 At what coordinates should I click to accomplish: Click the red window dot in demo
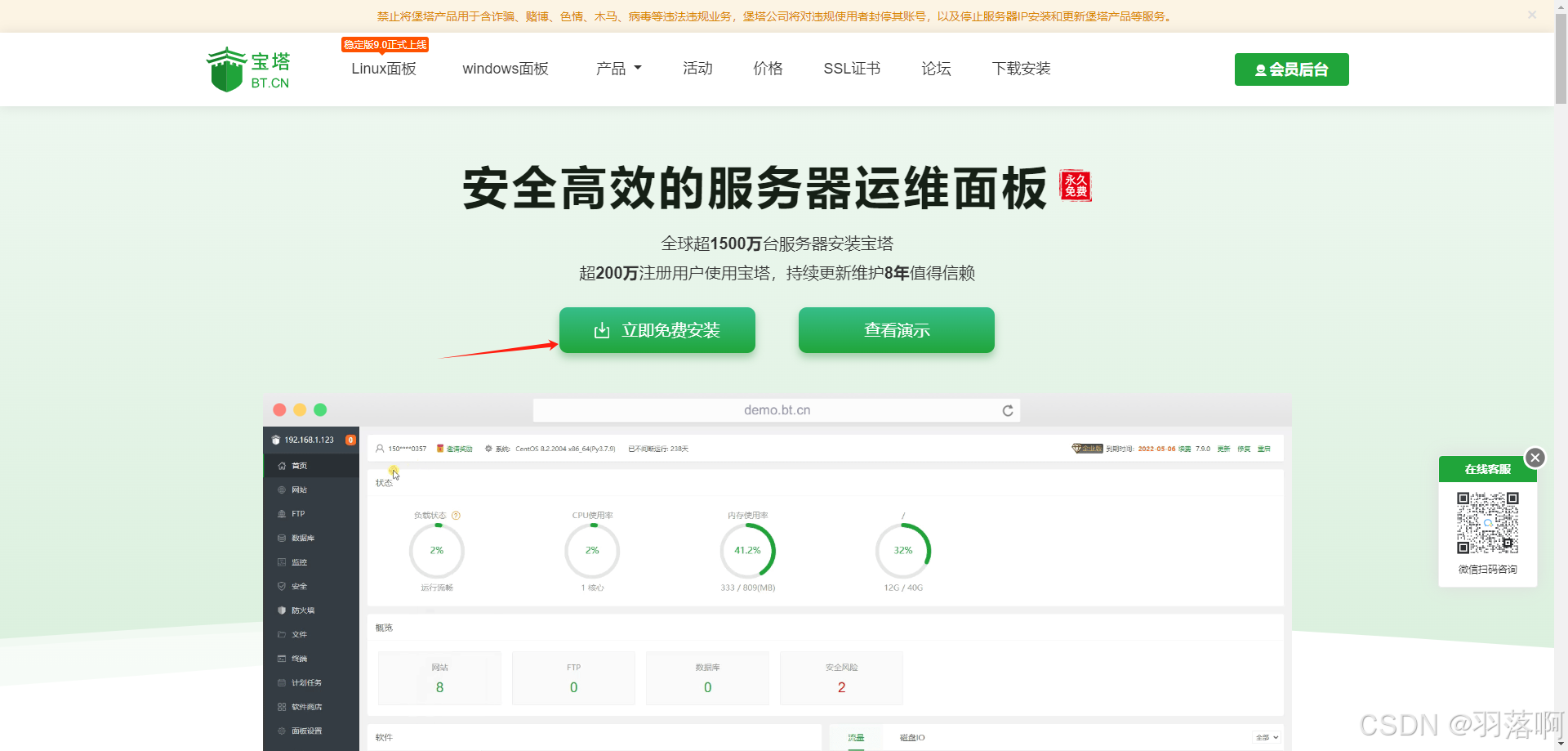[279, 409]
